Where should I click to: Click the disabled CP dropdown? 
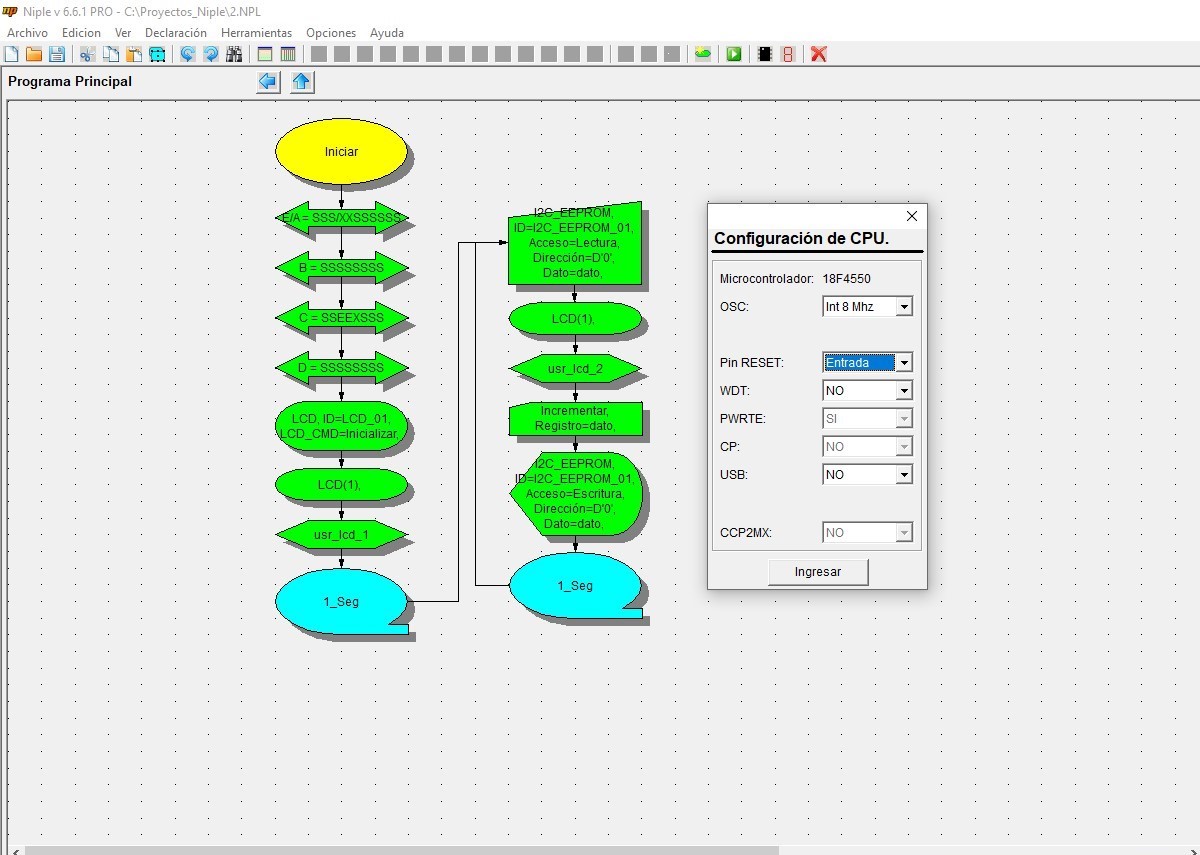(867, 447)
